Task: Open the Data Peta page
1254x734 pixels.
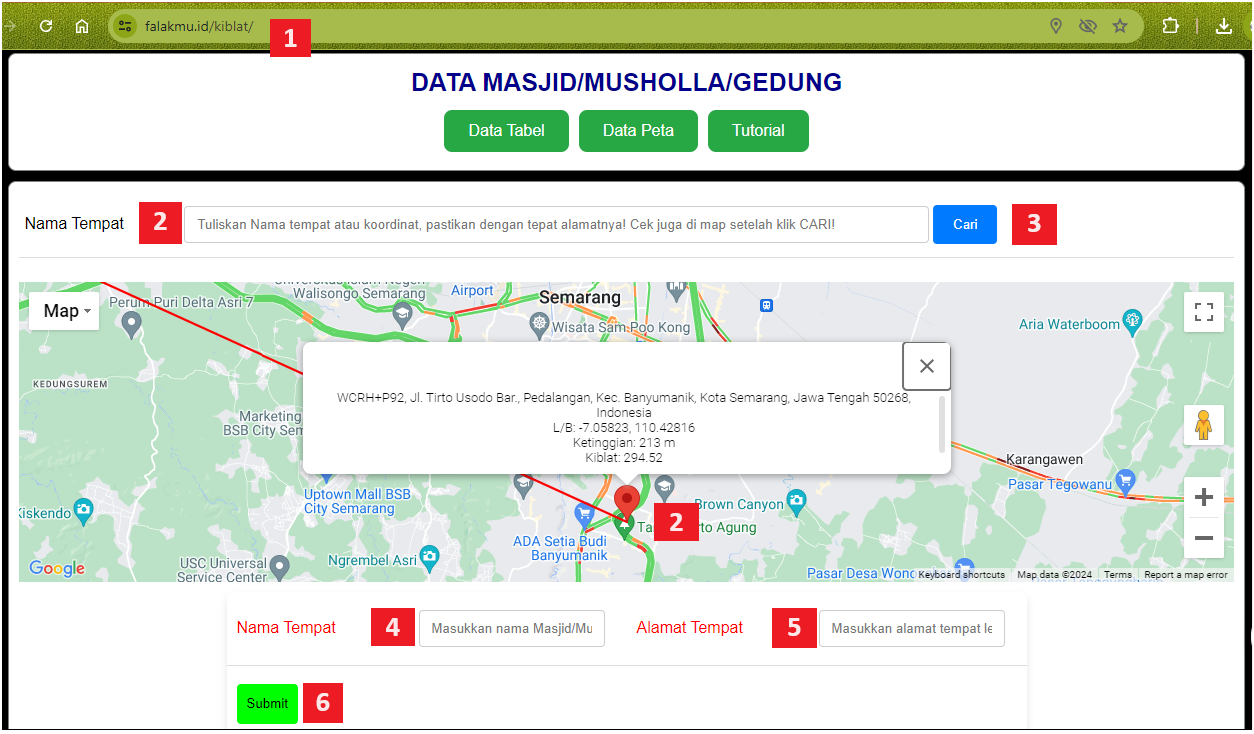Action: click(x=638, y=131)
